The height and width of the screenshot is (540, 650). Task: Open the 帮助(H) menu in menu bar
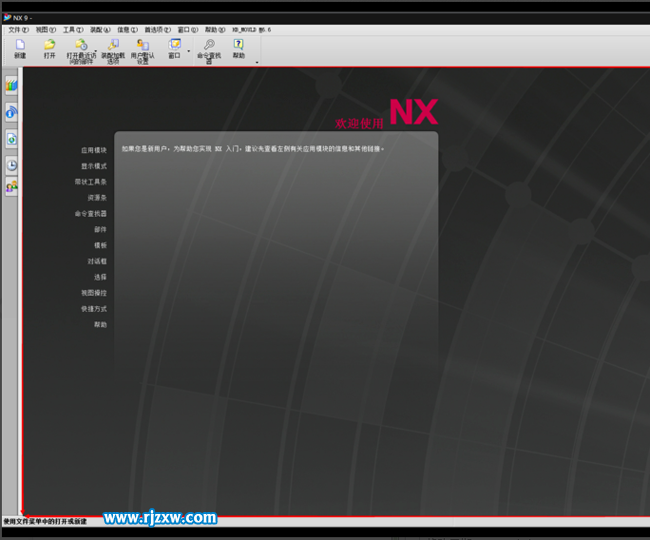[x=215, y=30]
